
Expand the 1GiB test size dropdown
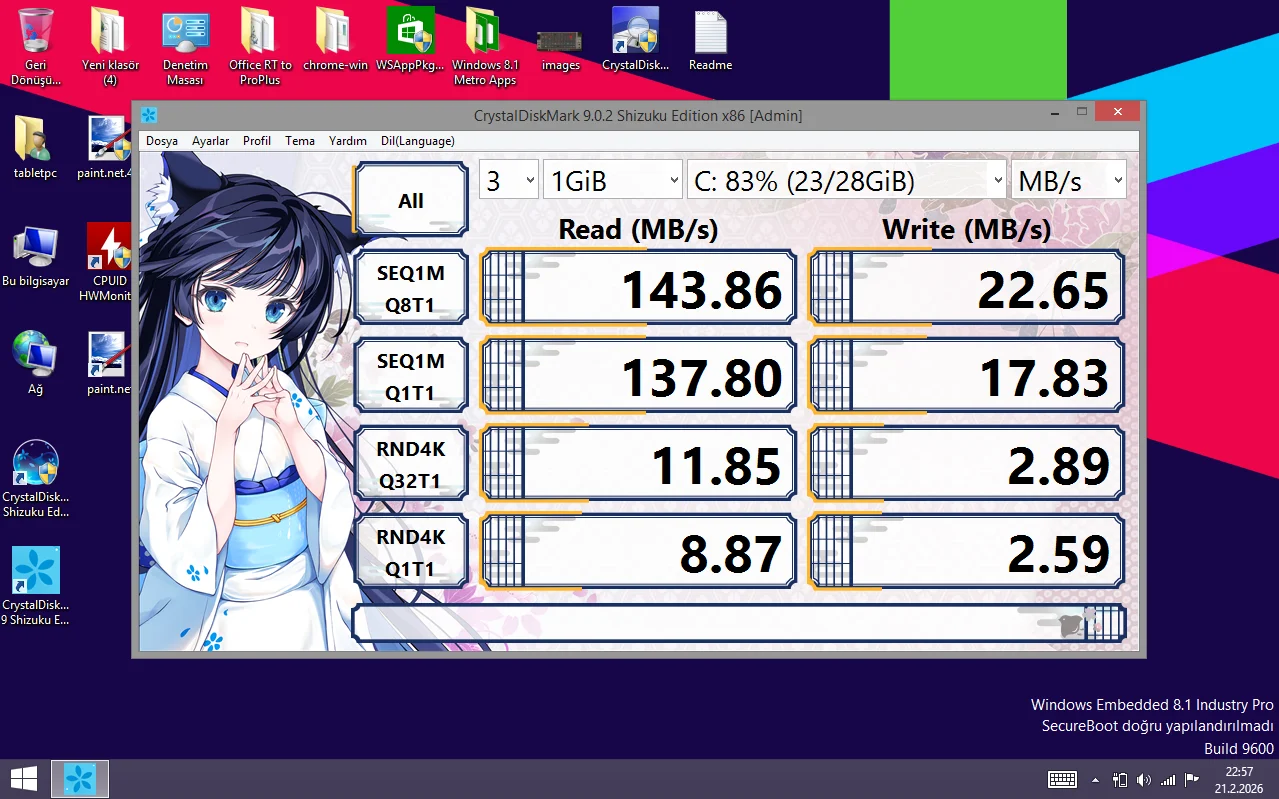(613, 181)
